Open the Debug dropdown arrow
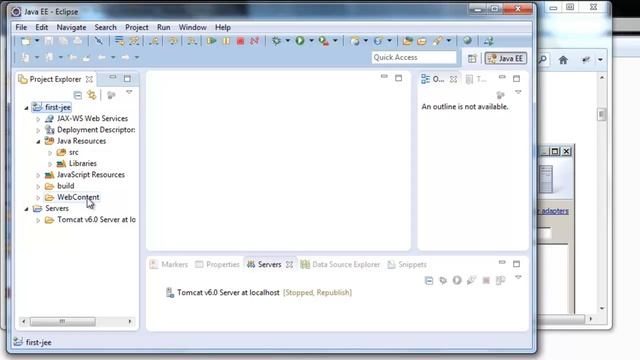Image resolution: width=640 pixels, height=360 pixels. [x=287, y=41]
